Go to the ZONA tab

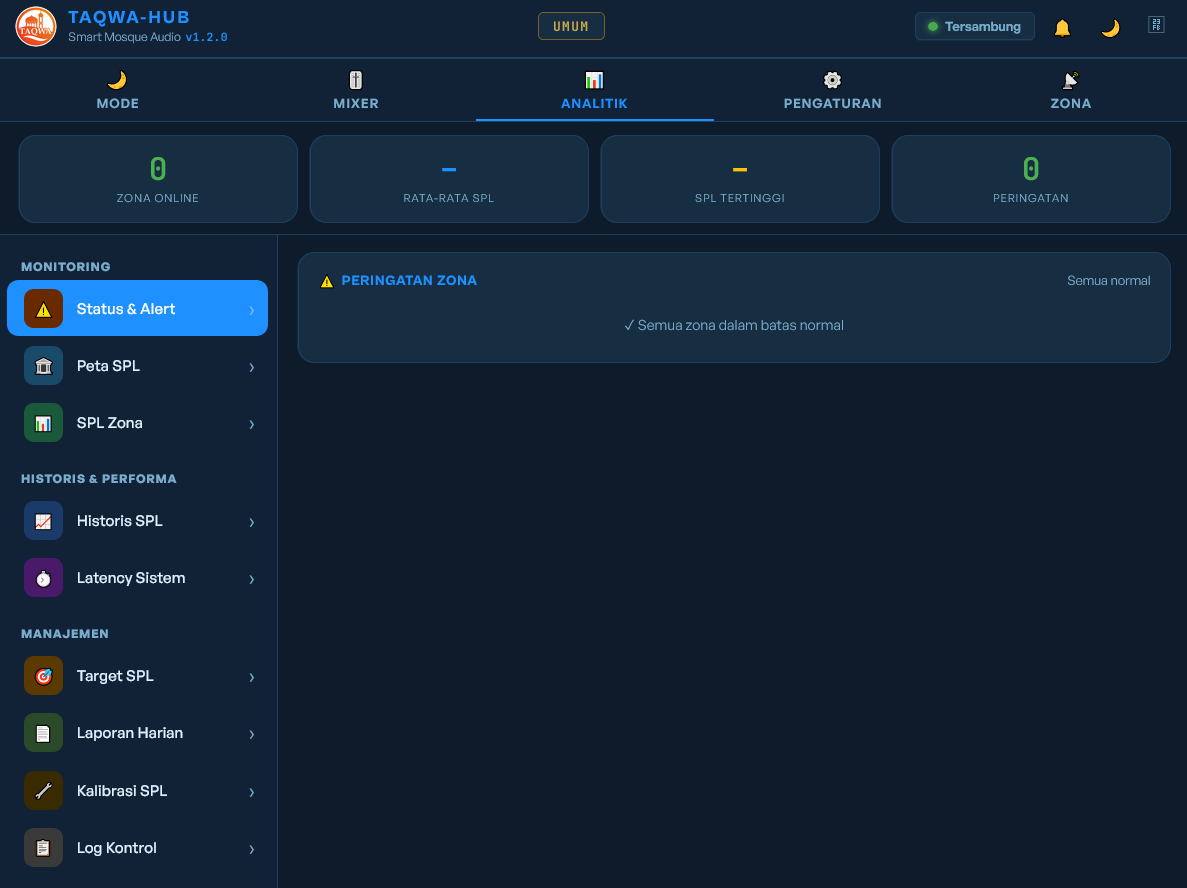(x=1070, y=91)
